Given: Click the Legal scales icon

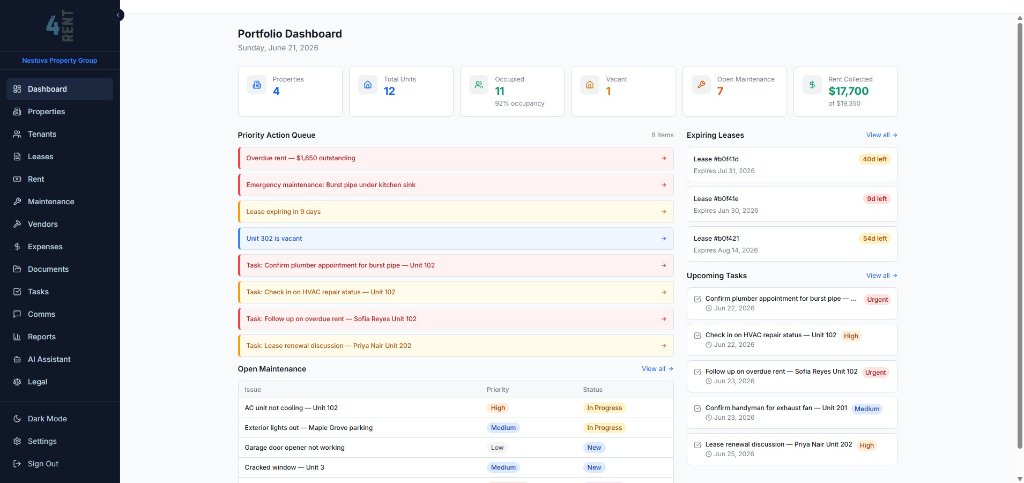Looking at the screenshot, I should point(17,382).
